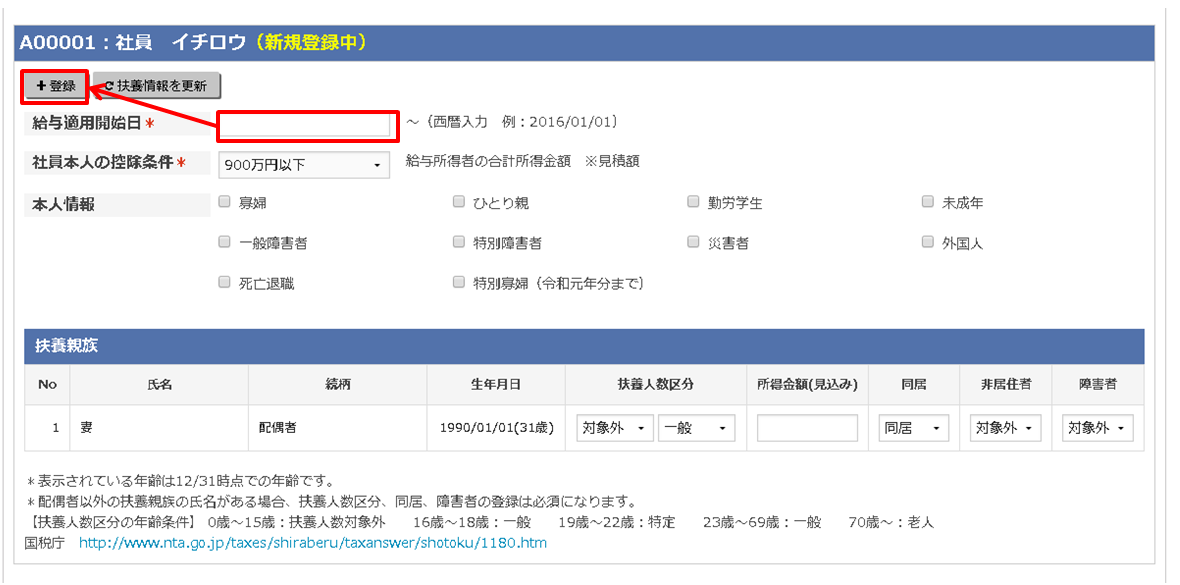The height and width of the screenshot is (585, 1180).
Task: Open the 同居 dropdown in the table
Action: click(x=912, y=427)
